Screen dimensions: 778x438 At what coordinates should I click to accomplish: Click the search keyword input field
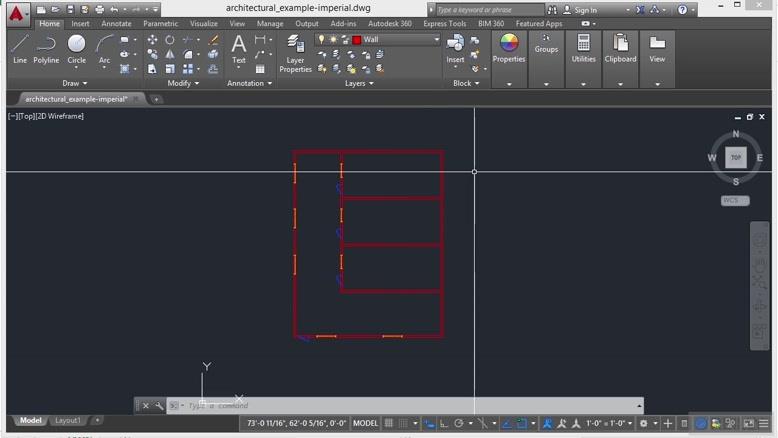click(489, 9)
